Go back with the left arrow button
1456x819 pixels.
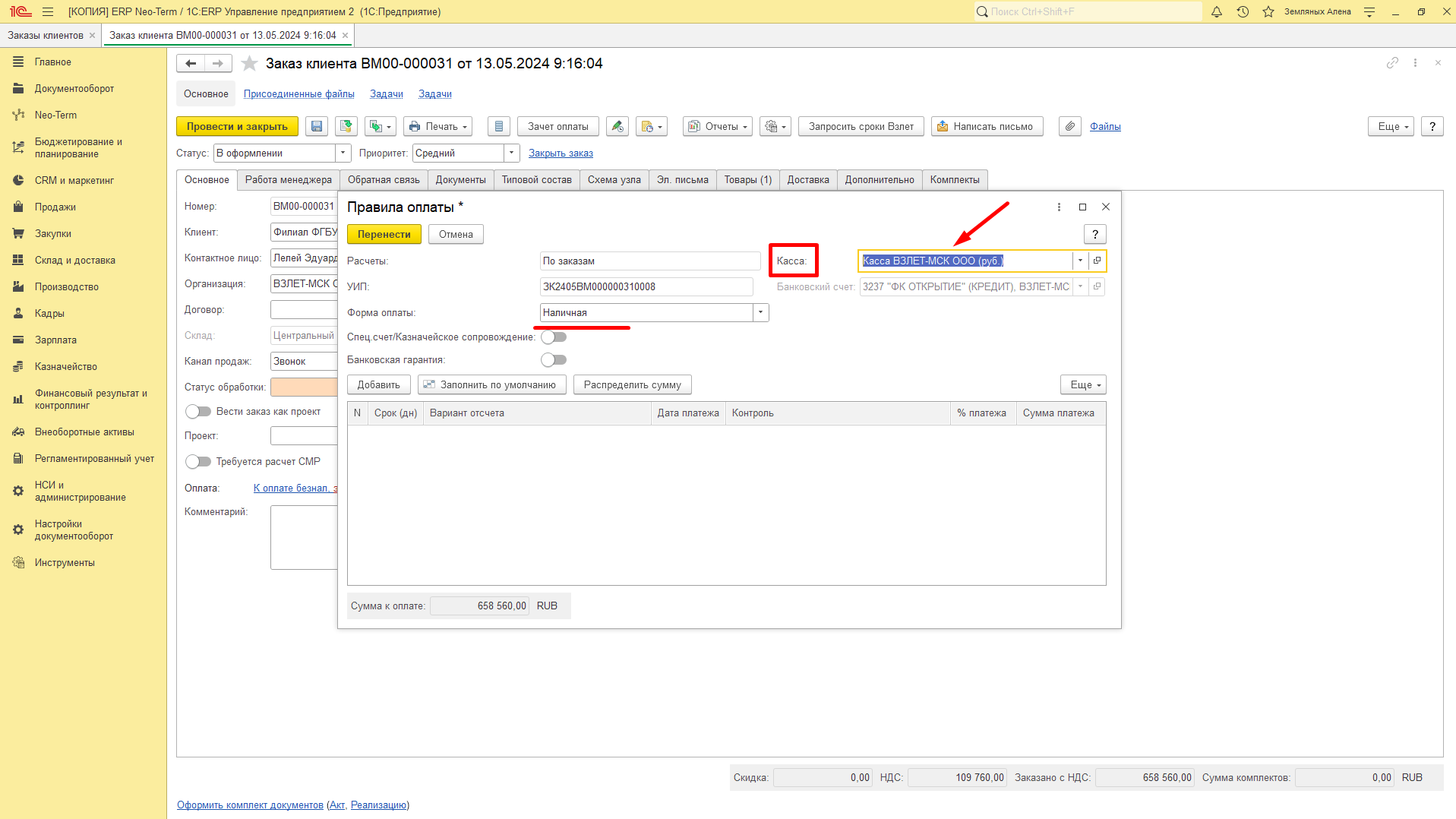click(191, 64)
